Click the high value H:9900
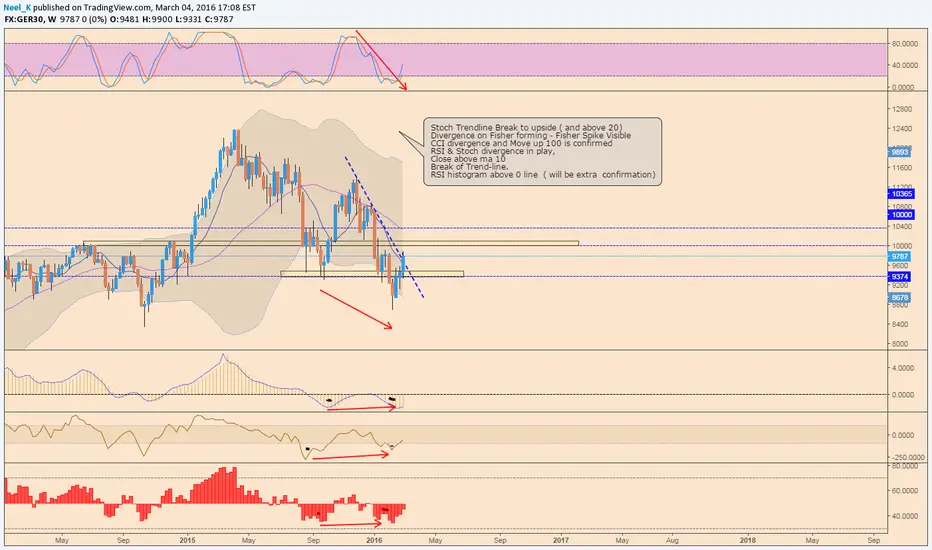 [x=159, y=19]
